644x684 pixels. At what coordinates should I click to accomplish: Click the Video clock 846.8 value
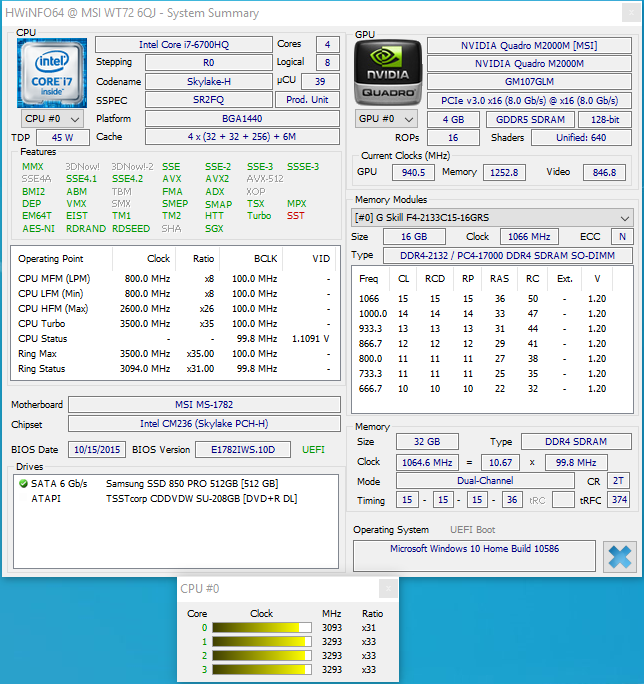click(x=604, y=172)
